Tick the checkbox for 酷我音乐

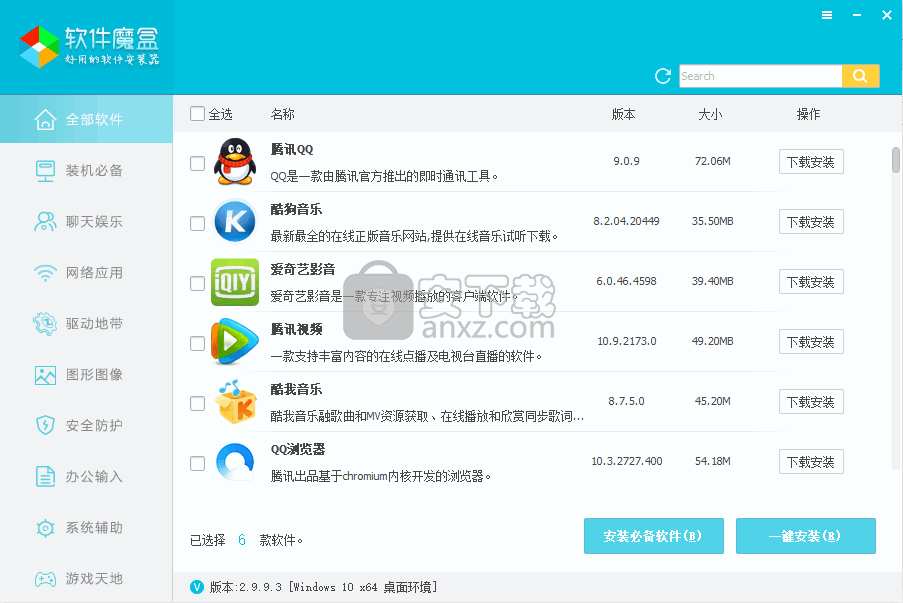198,403
